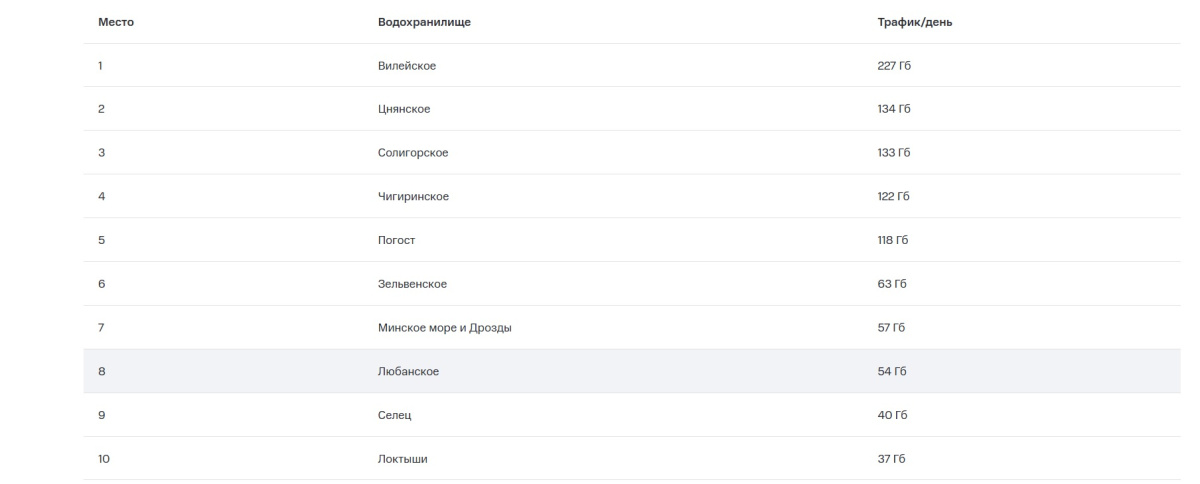
Task: Select the 122 Гб traffic cell
Action: tap(893, 196)
